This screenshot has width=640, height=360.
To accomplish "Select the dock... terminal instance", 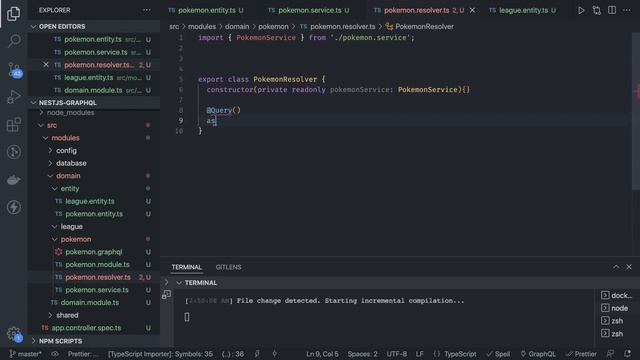I will click(x=616, y=295).
